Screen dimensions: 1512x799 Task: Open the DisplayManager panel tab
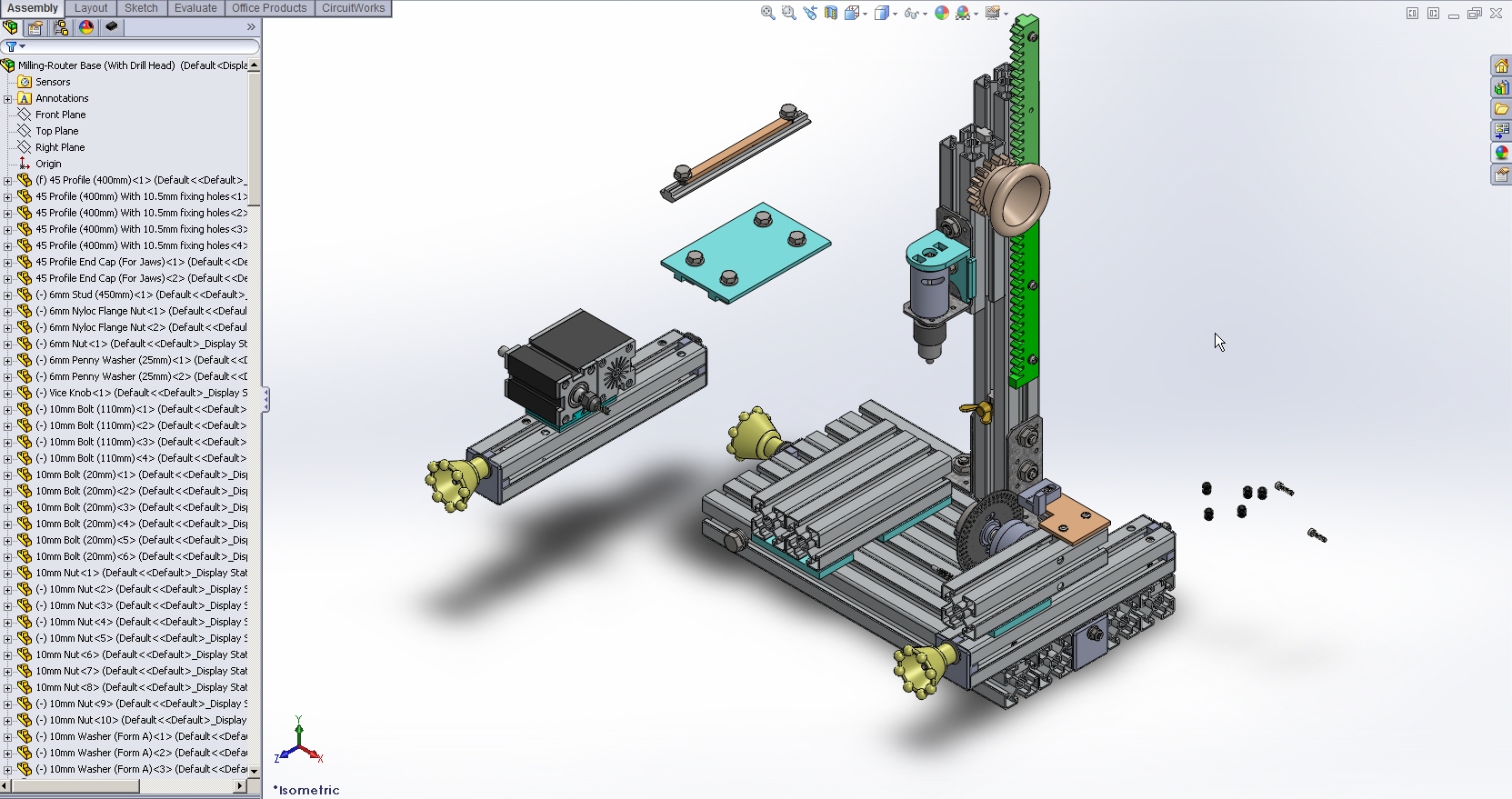click(x=86, y=27)
